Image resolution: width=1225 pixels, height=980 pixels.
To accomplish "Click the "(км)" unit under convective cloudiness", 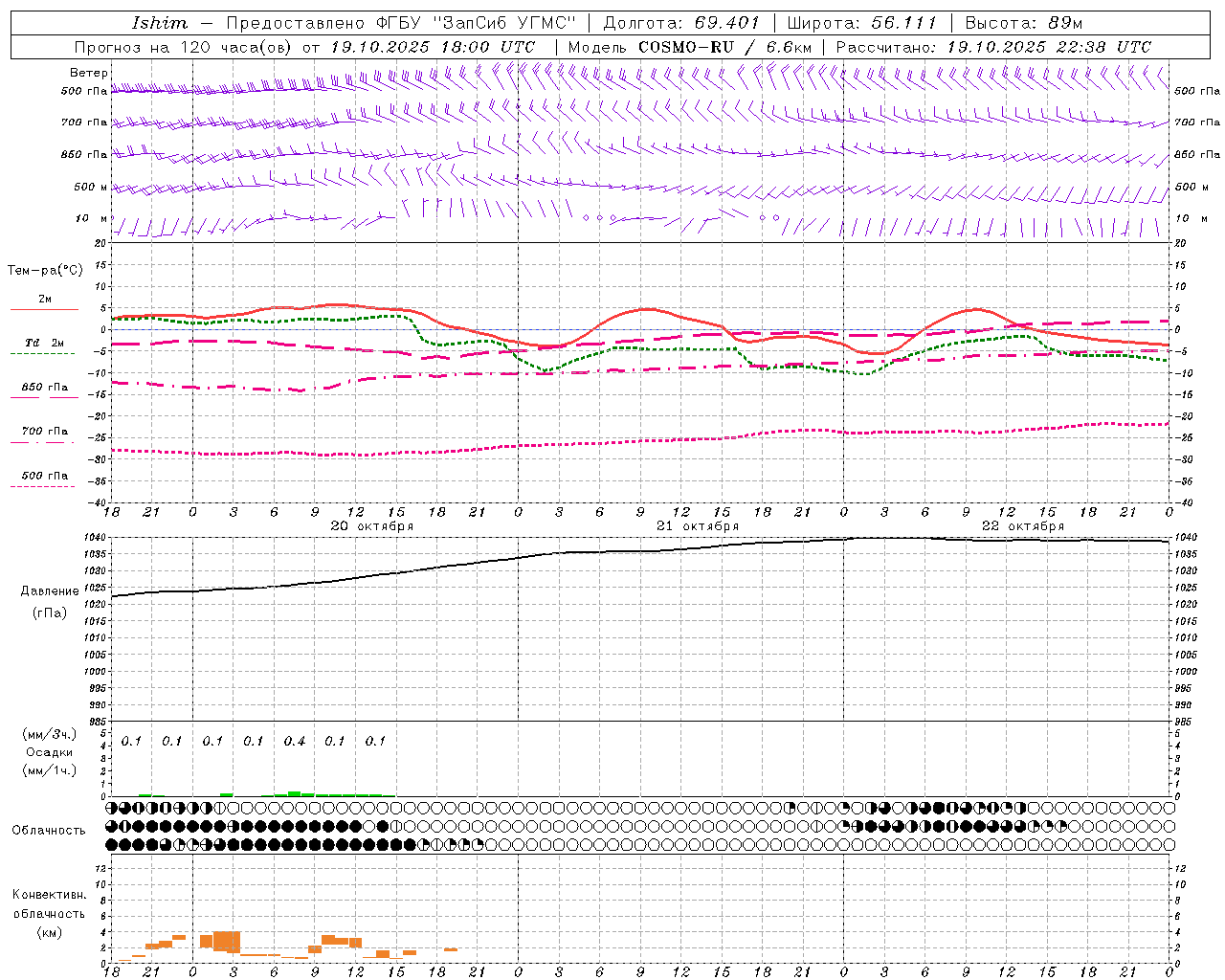I will point(50,932).
